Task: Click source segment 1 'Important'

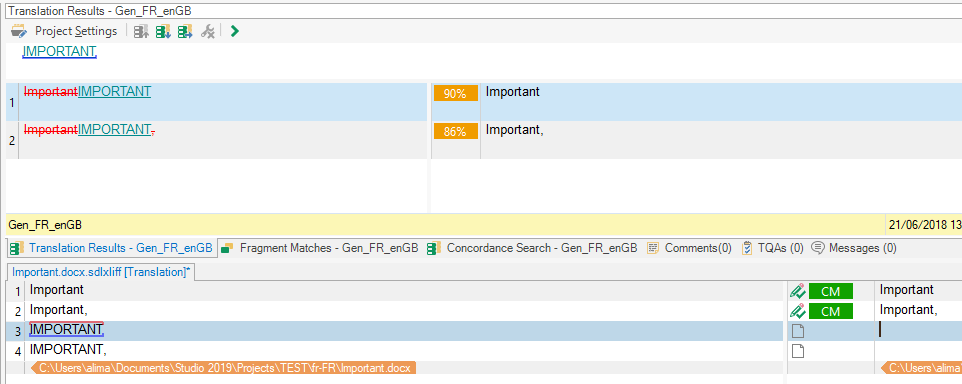Action: coord(57,290)
